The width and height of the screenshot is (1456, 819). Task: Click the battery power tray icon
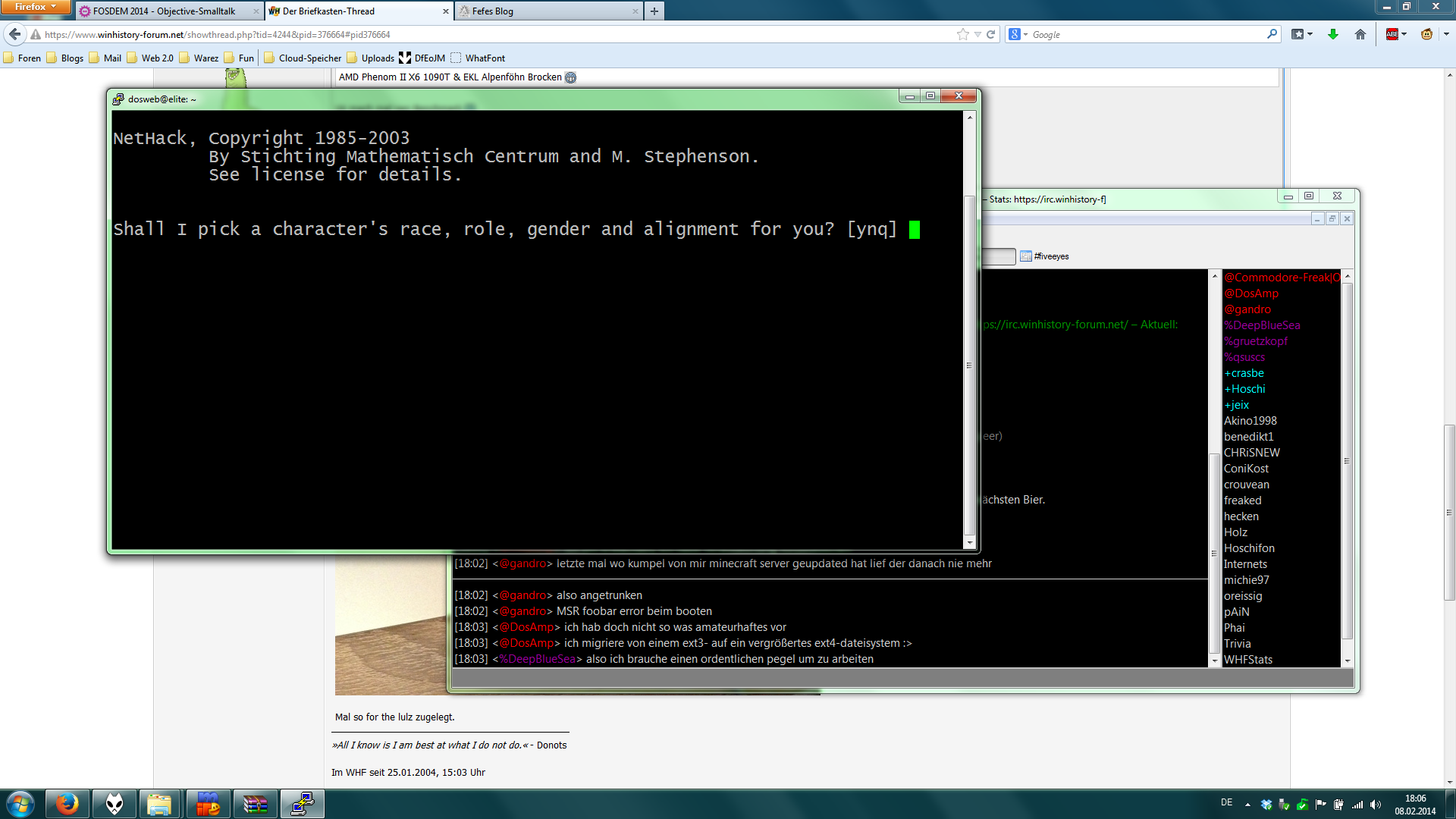click(1338, 805)
